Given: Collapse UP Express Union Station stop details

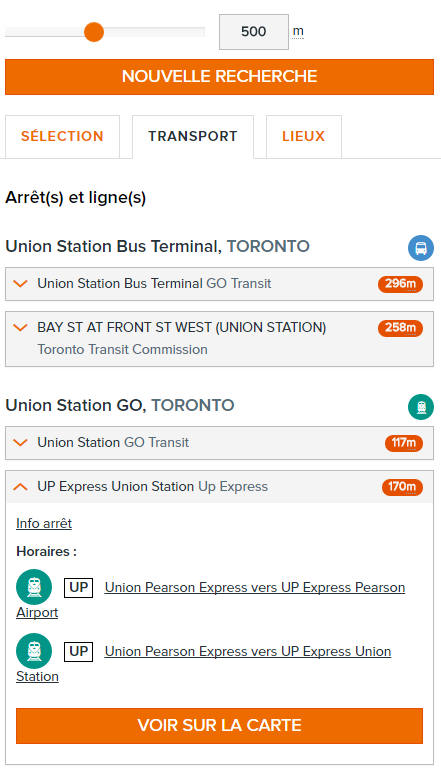Looking at the screenshot, I should pos(219,487).
